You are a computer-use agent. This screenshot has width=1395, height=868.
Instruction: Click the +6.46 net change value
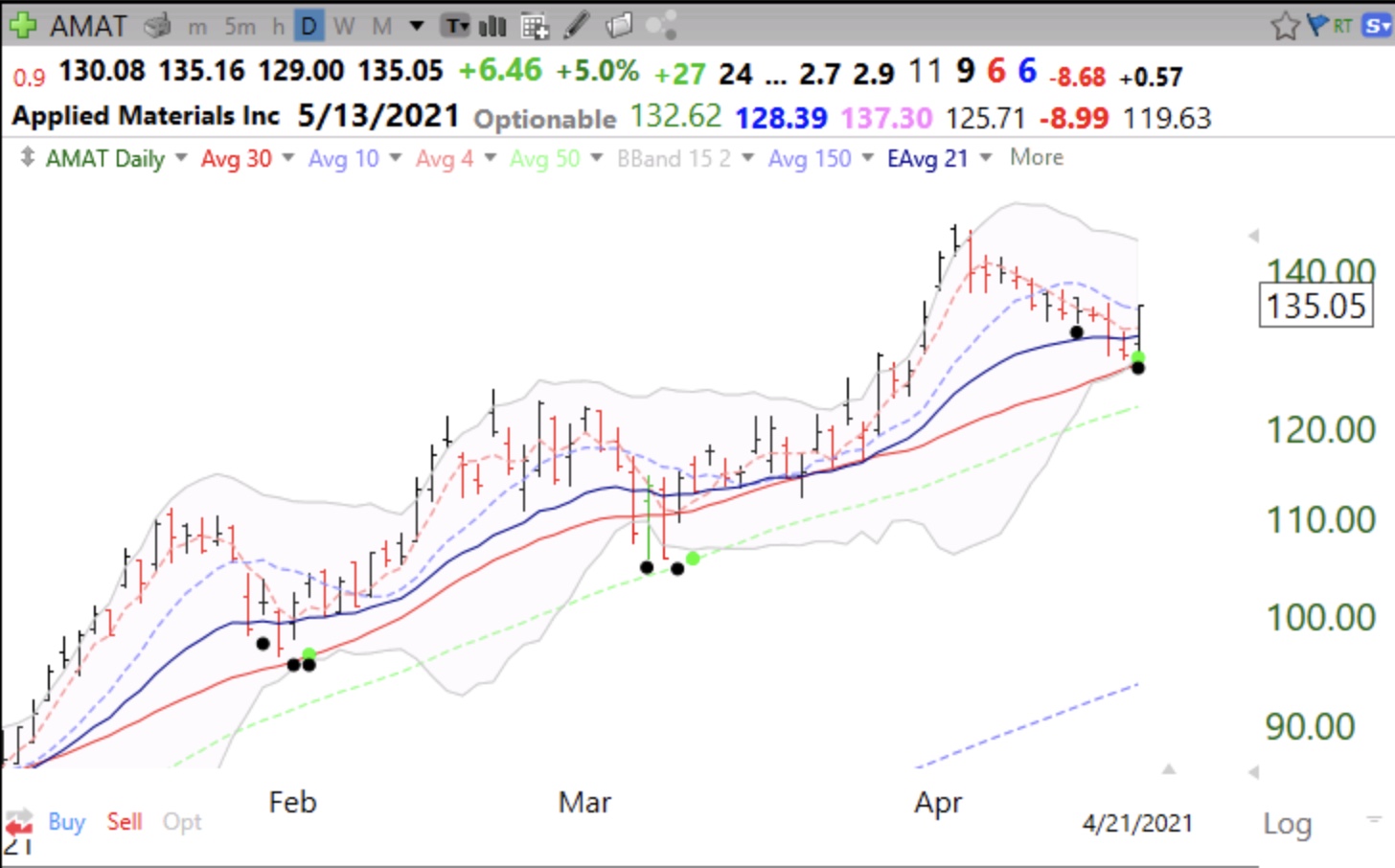[500, 71]
